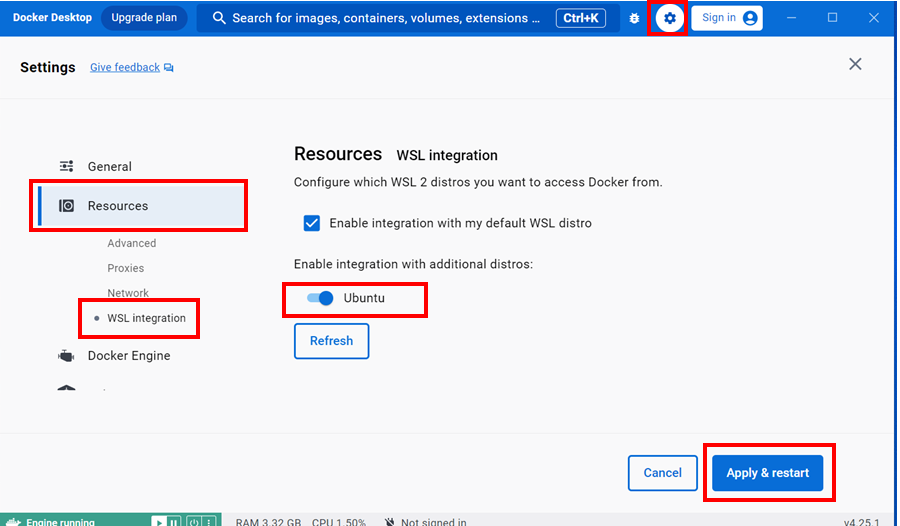Click the Sign in button
The height and width of the screenshot is (526, 900).
pos(727,18)
